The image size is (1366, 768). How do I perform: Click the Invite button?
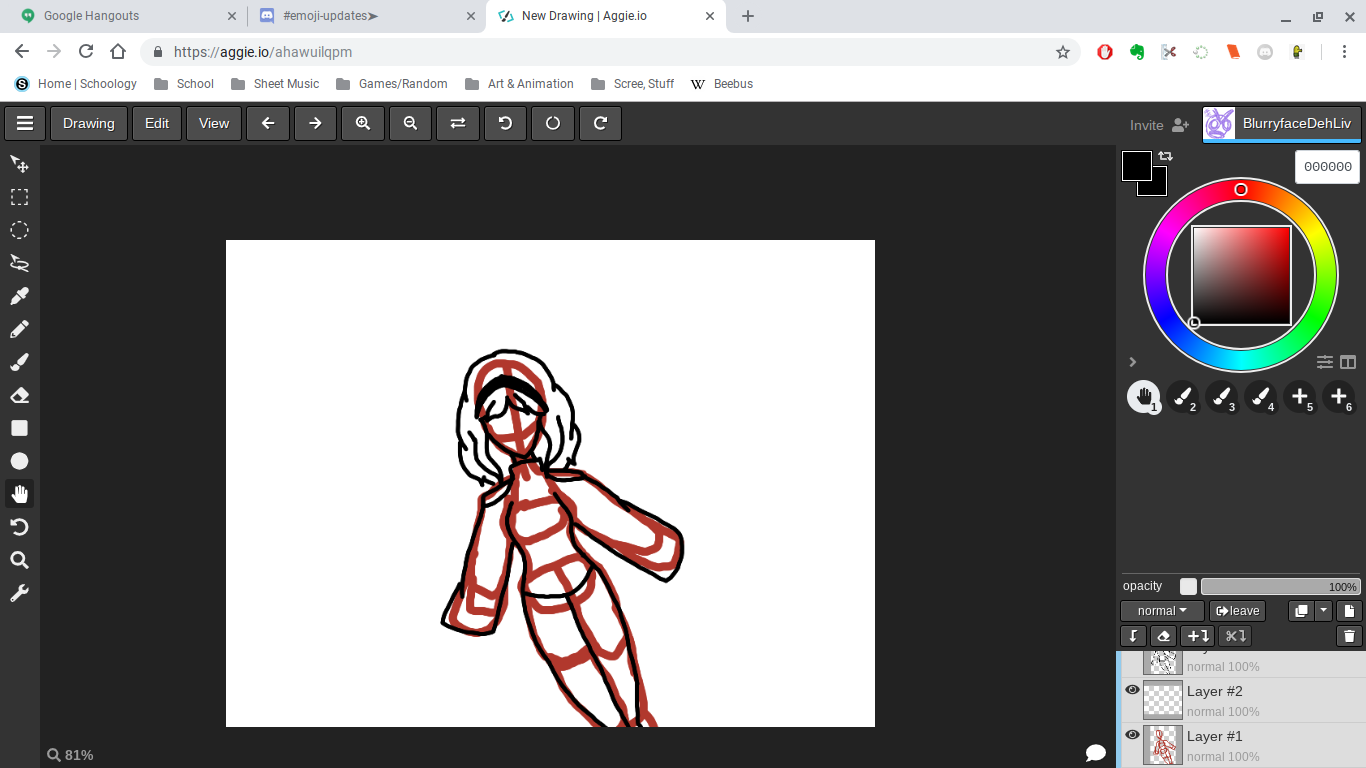[1159, 125]
